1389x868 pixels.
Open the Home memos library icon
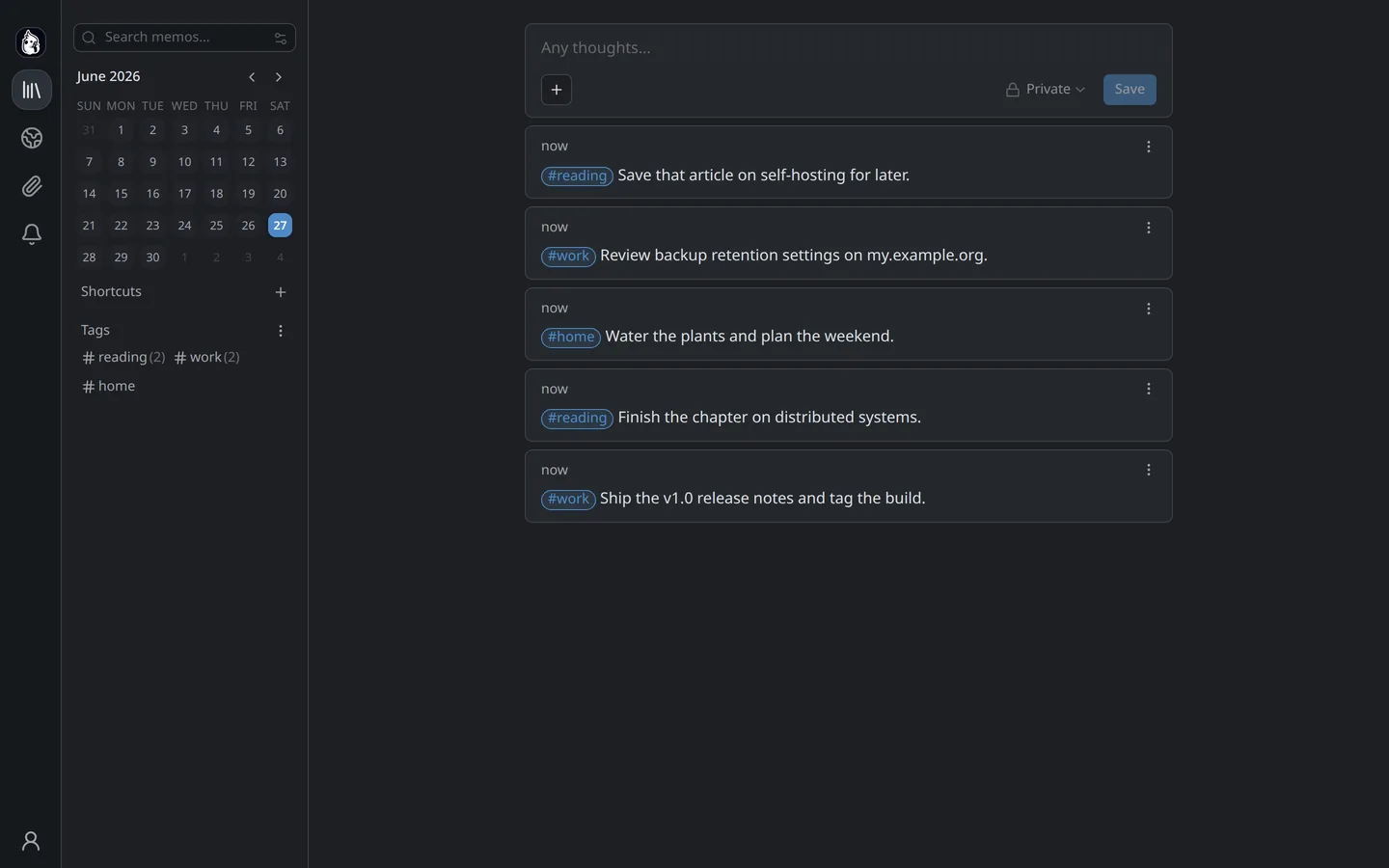click(32, 90)
